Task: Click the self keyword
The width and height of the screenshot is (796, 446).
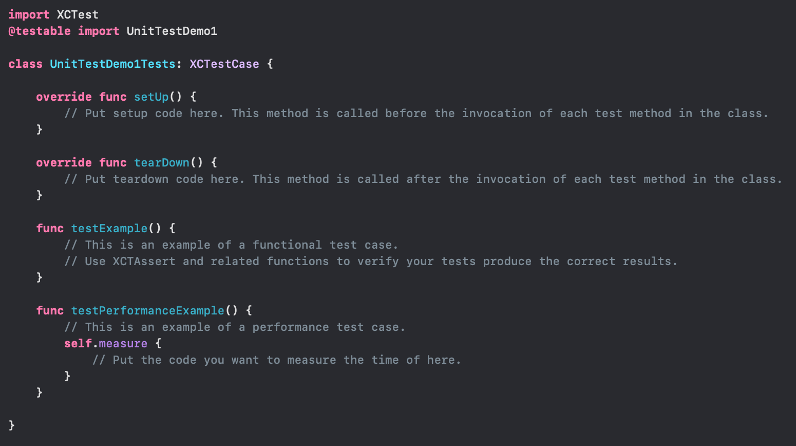Action: point(78,343)
